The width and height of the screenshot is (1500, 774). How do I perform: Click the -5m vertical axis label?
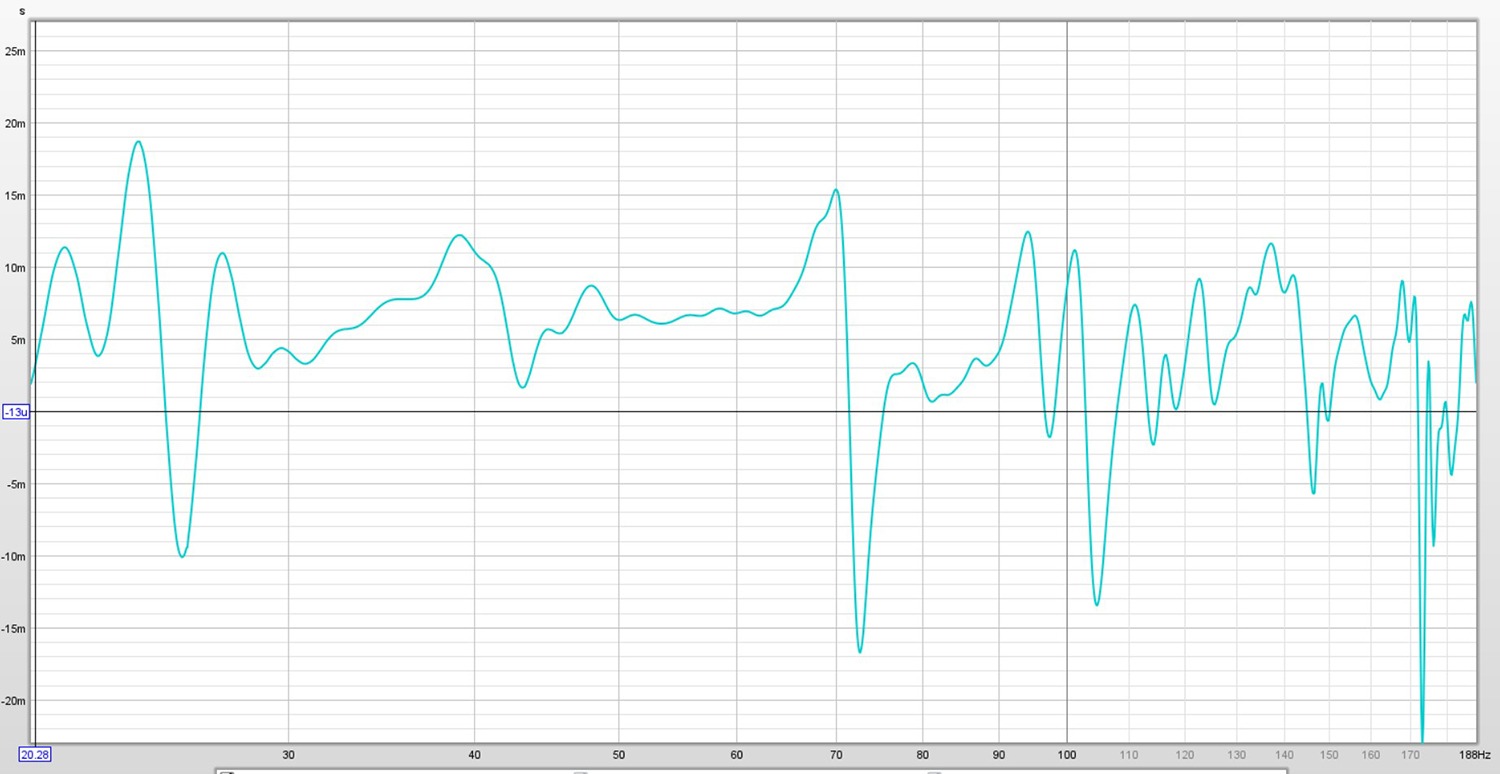(16, 485)
